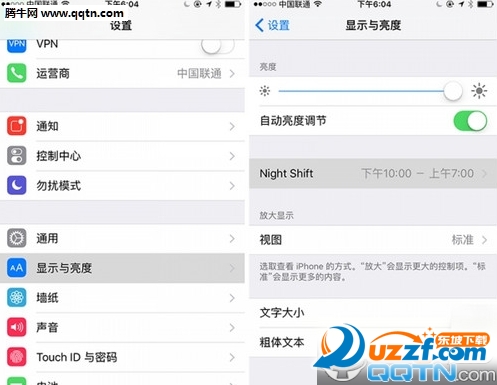
Task: Tap the 运营商 row label
Action: click(x=53, y=73)
